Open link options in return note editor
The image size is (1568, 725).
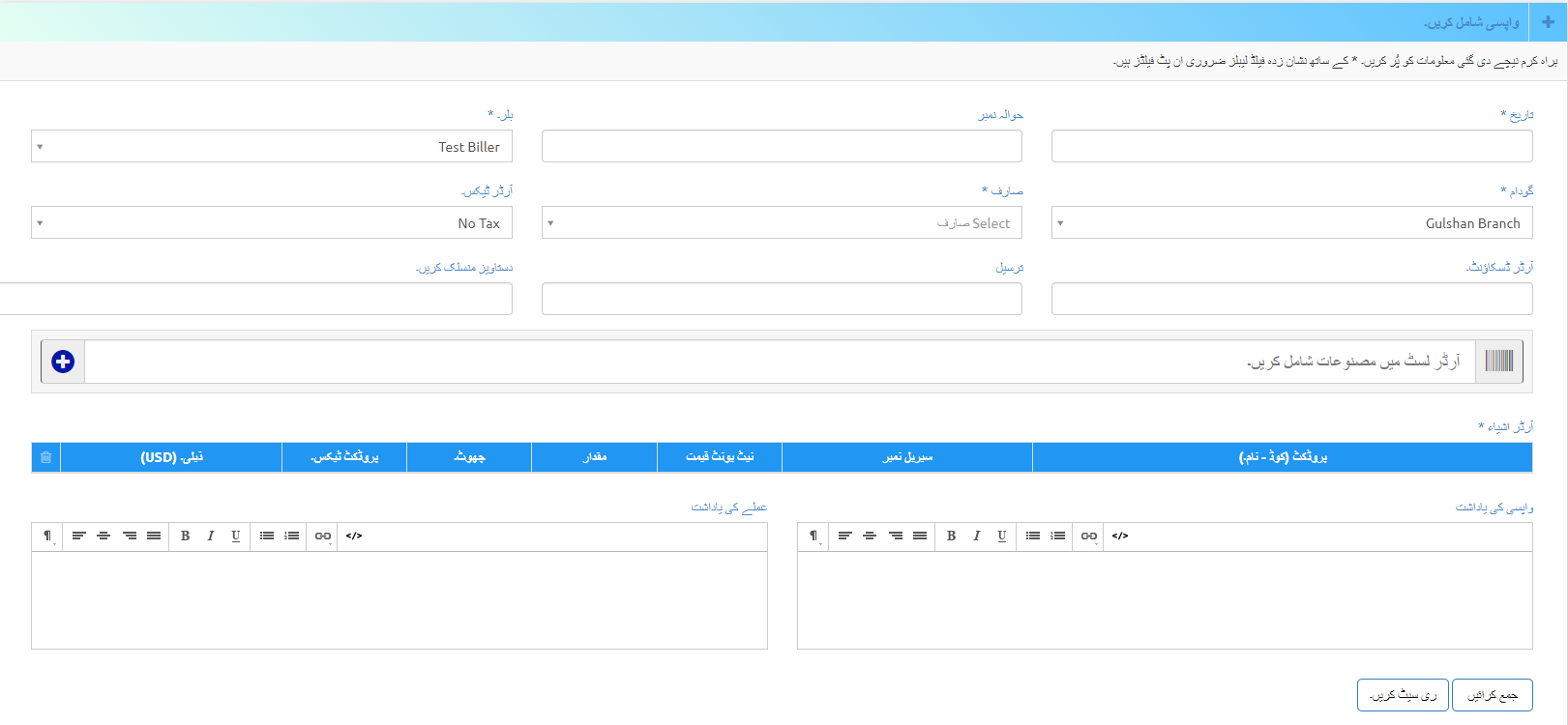1088,536
